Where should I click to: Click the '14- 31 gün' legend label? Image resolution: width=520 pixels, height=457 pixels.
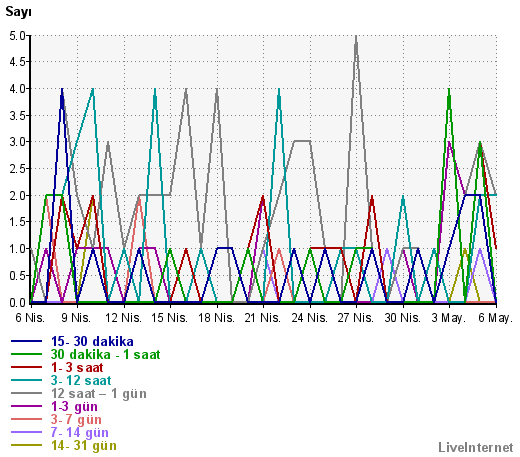(84, 446)
